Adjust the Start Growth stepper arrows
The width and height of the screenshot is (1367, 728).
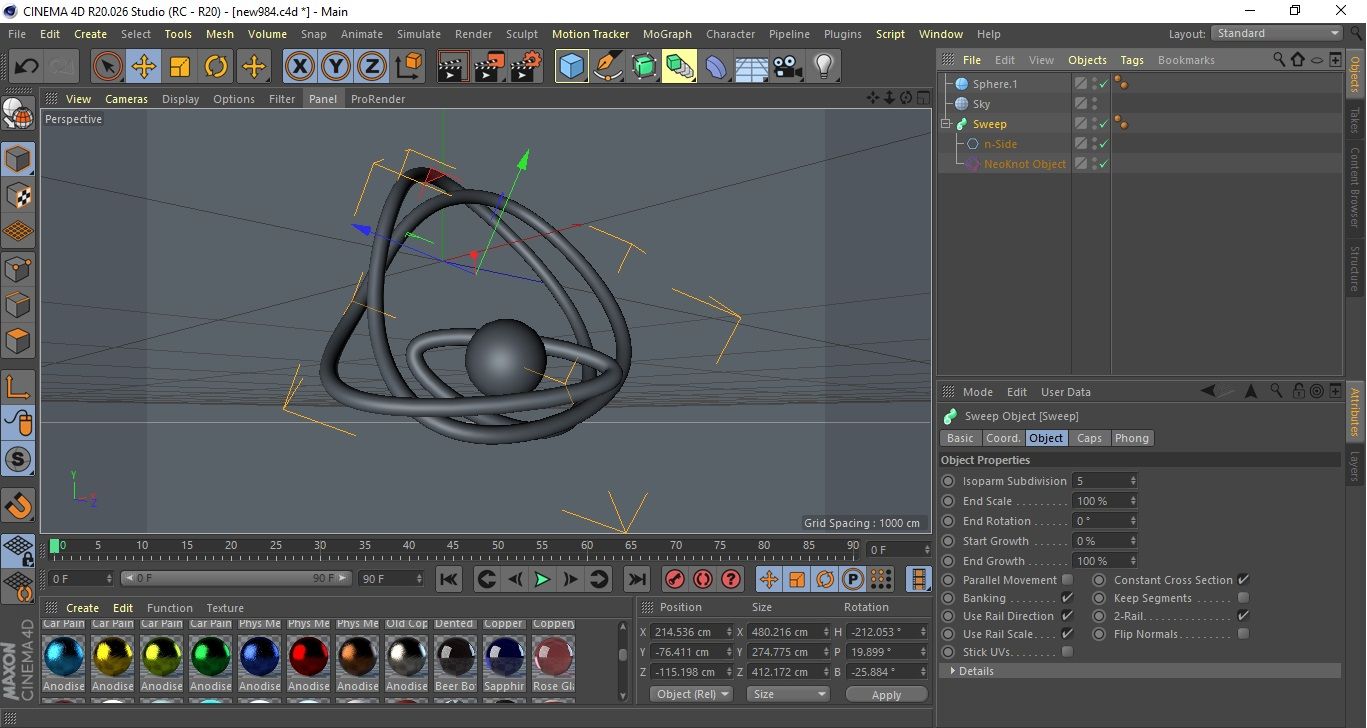click(x=1133, y=541)
